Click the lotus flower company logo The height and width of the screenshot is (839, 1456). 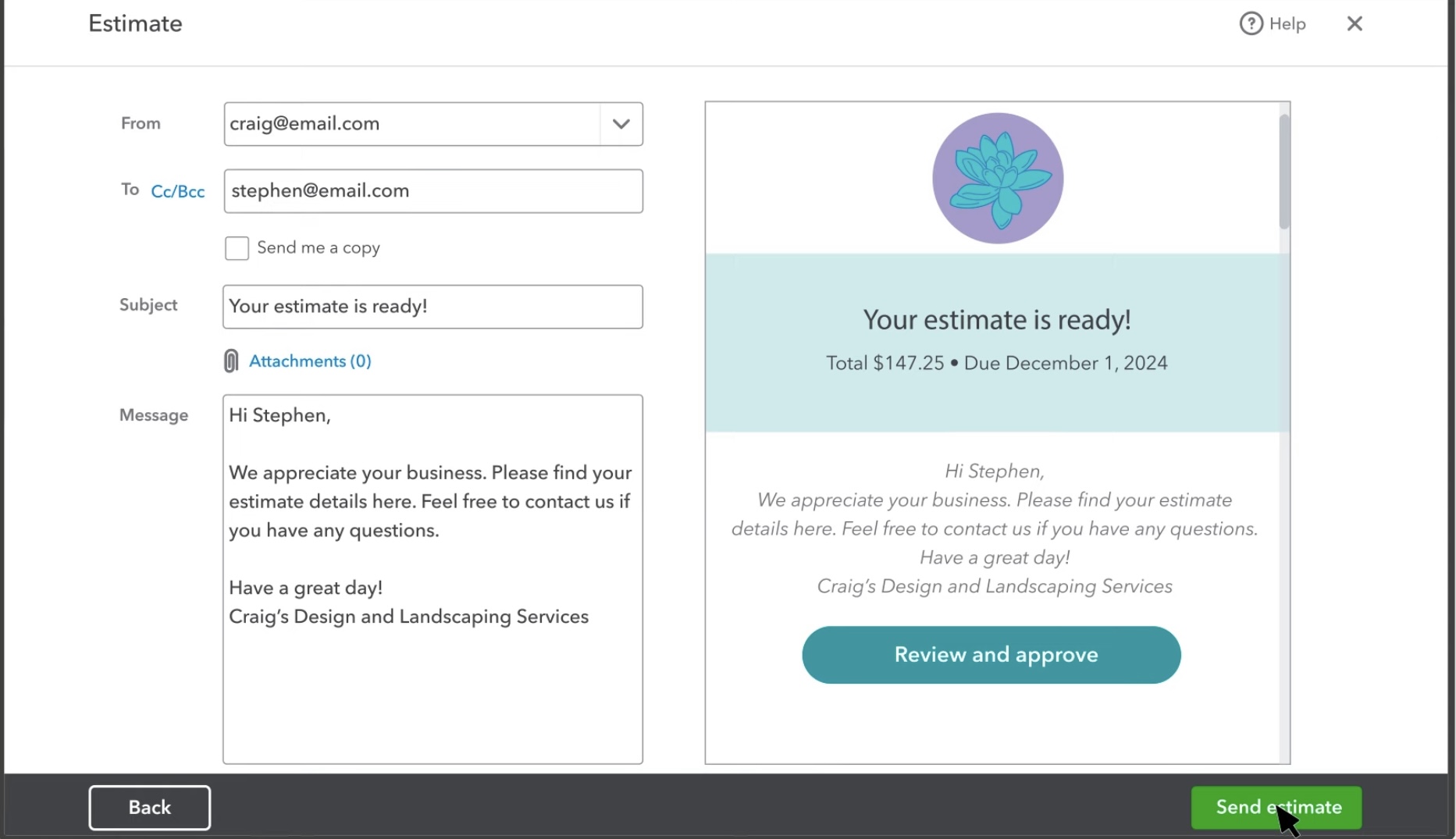pyautogui.click(x=997, y=178)
